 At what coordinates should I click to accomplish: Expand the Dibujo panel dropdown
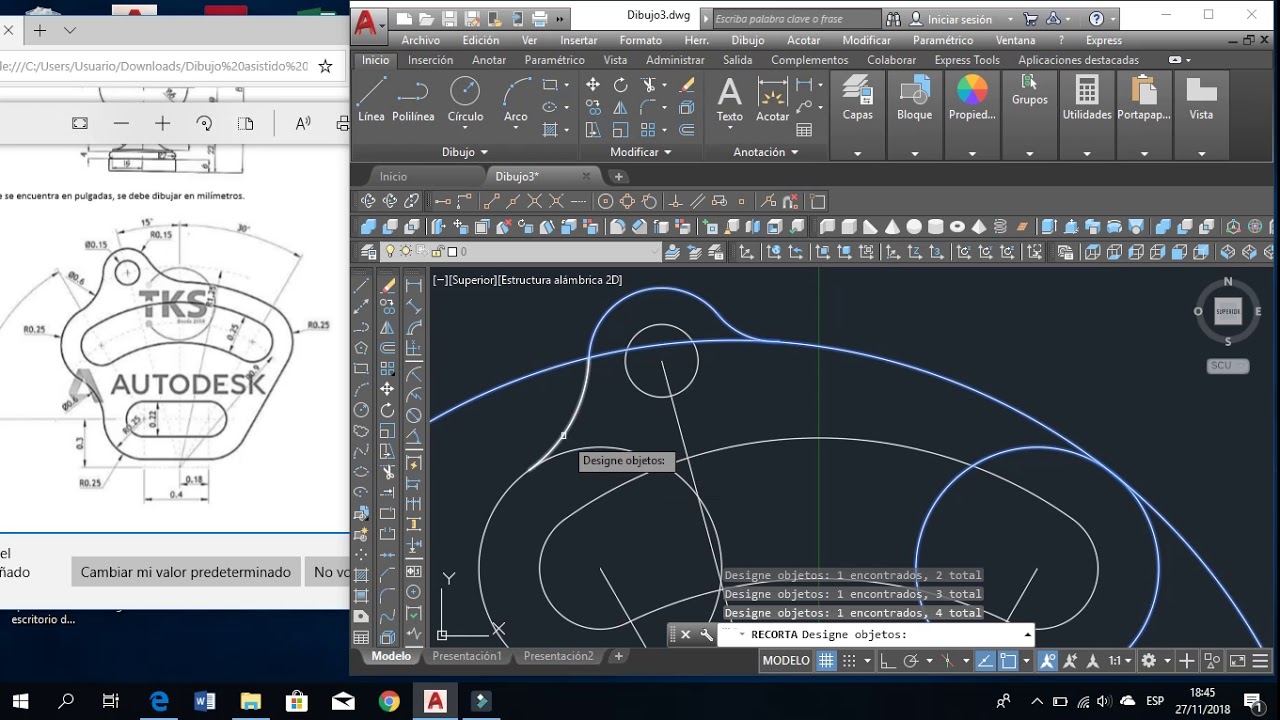(x=465, y=152)
